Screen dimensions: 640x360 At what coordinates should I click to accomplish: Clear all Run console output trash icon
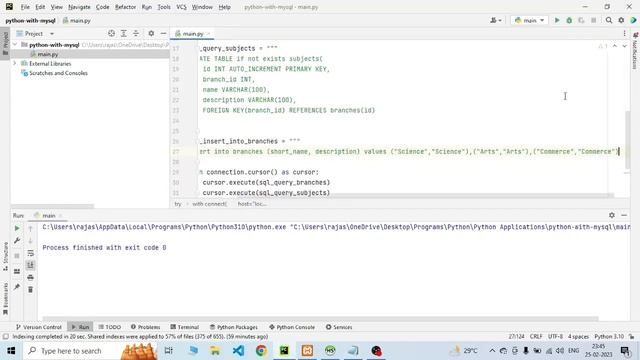tap(31, 290)
